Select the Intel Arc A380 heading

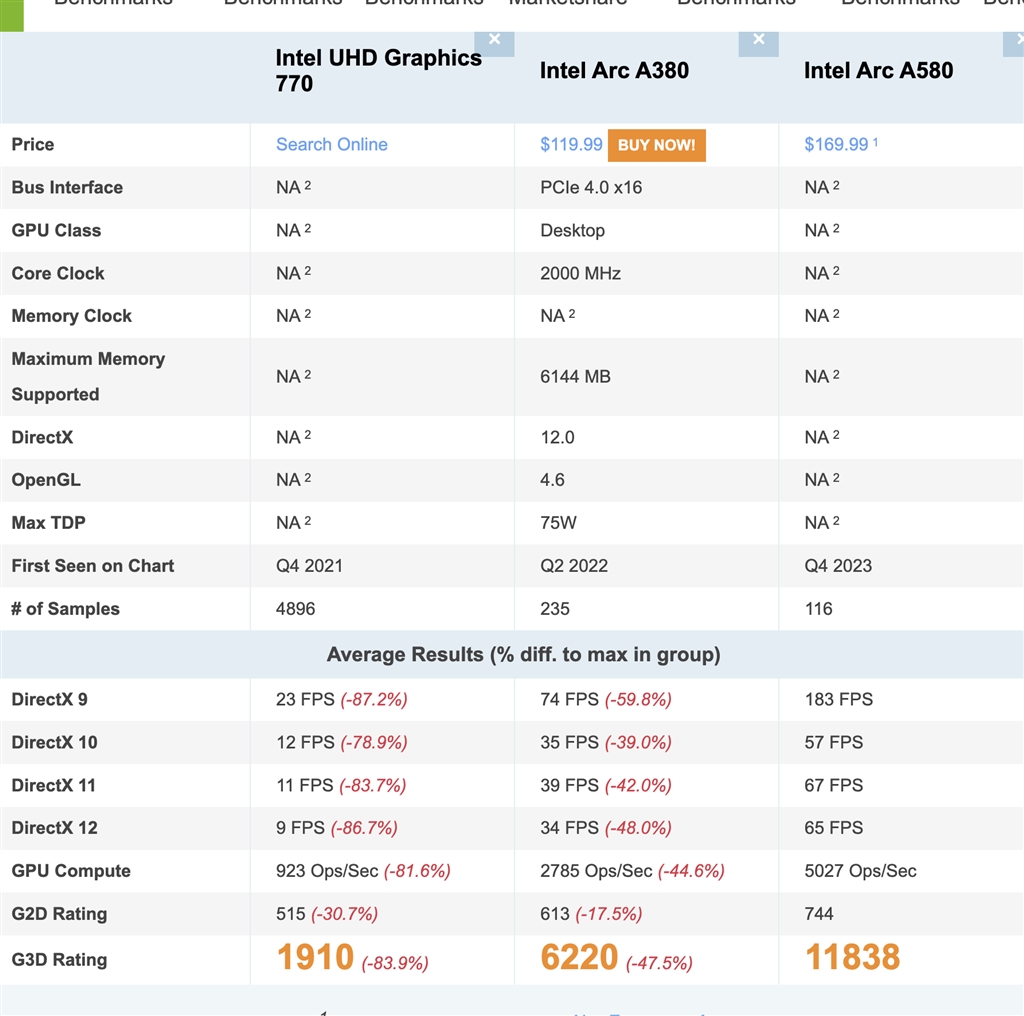614,71
